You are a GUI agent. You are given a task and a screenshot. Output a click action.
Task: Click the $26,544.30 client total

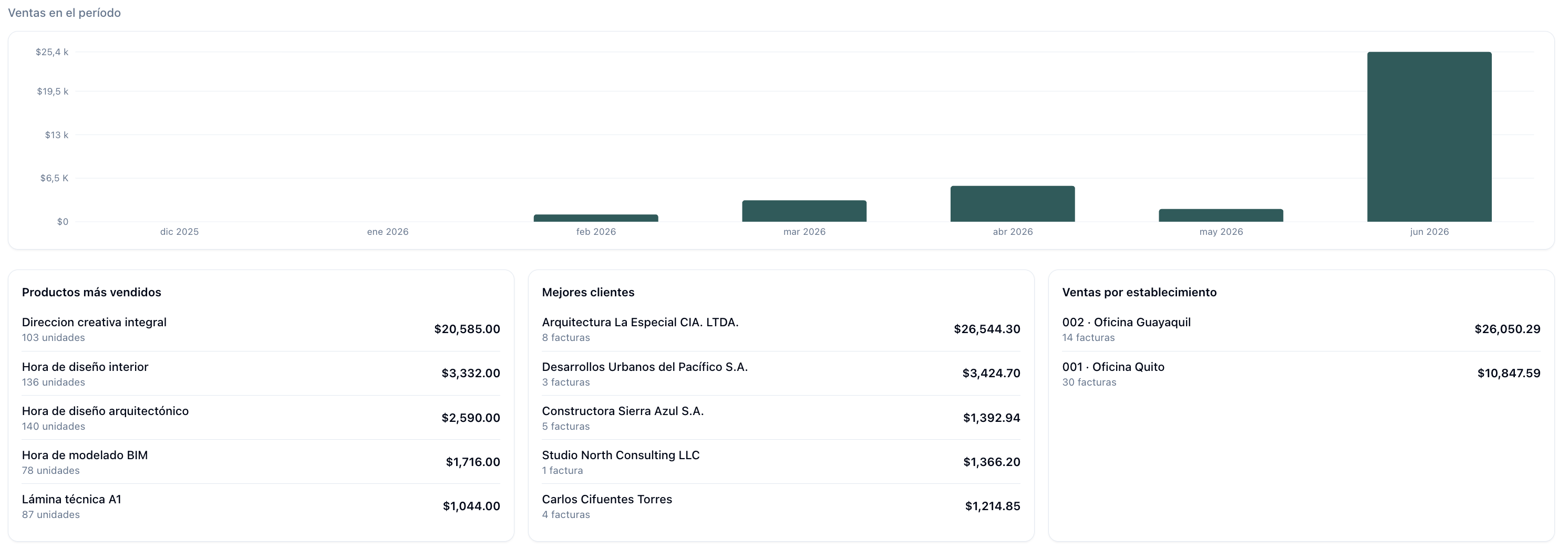[x=987, y=329]
